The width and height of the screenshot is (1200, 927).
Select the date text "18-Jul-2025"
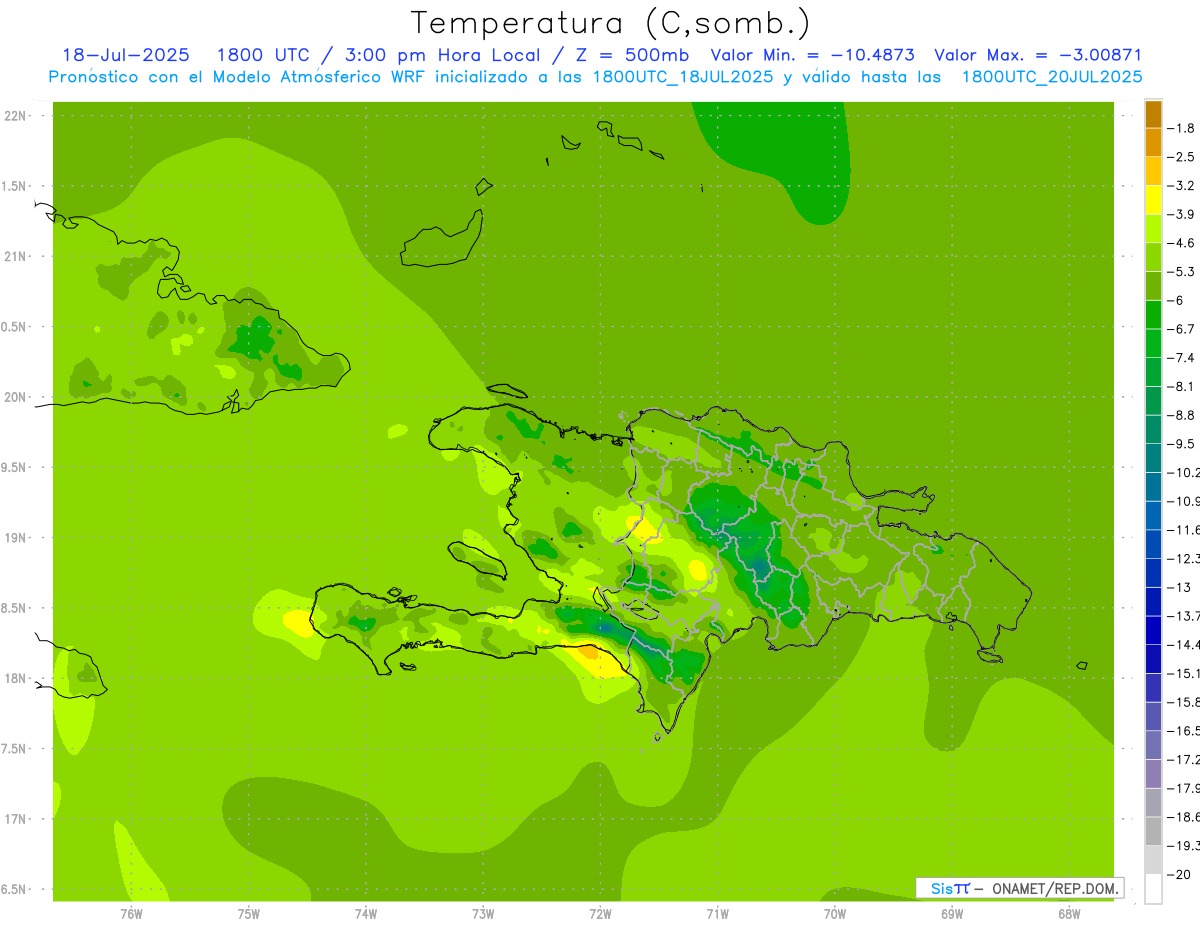tap(125, 55)
